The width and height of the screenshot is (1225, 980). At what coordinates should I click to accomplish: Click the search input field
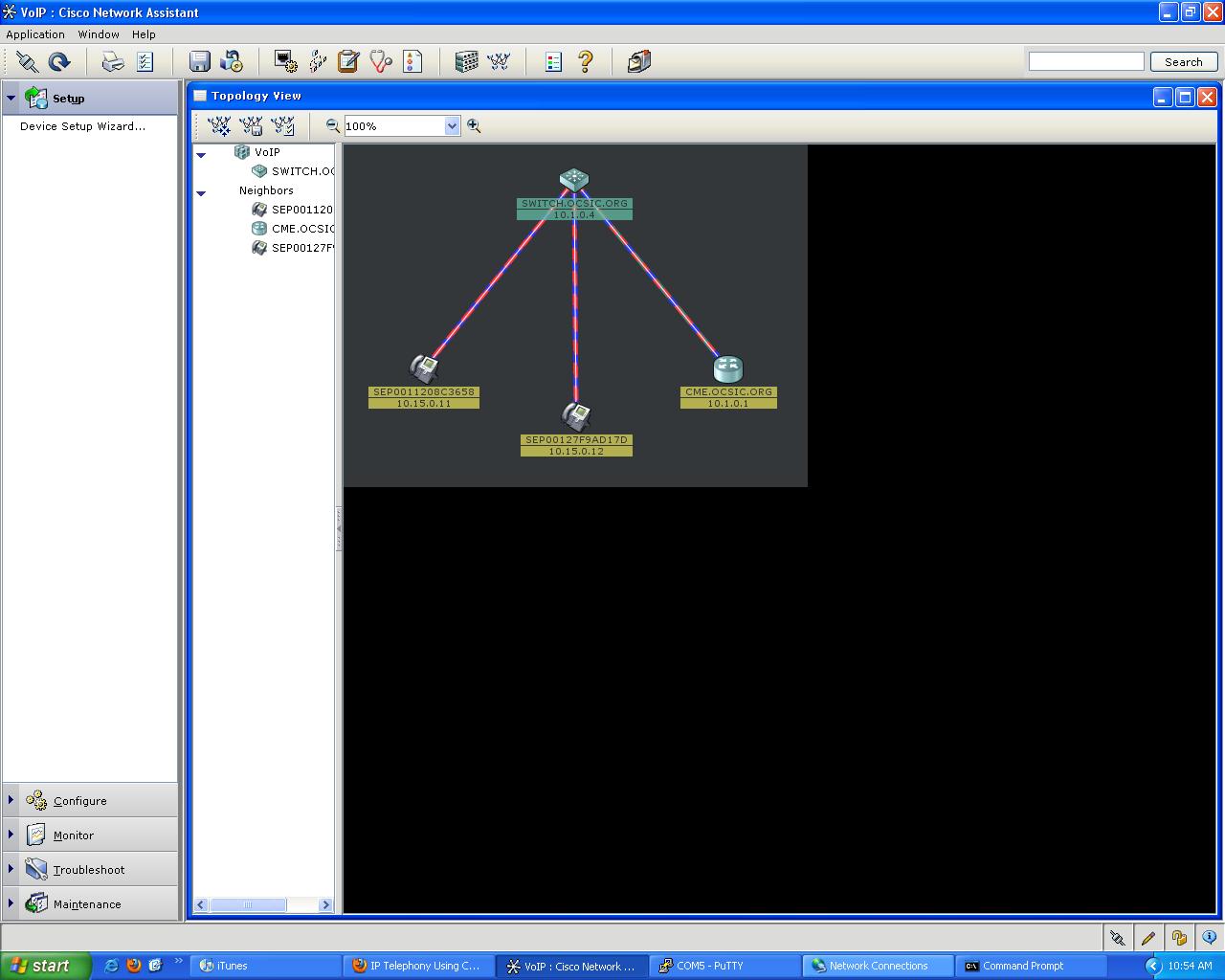(1086, 61)
